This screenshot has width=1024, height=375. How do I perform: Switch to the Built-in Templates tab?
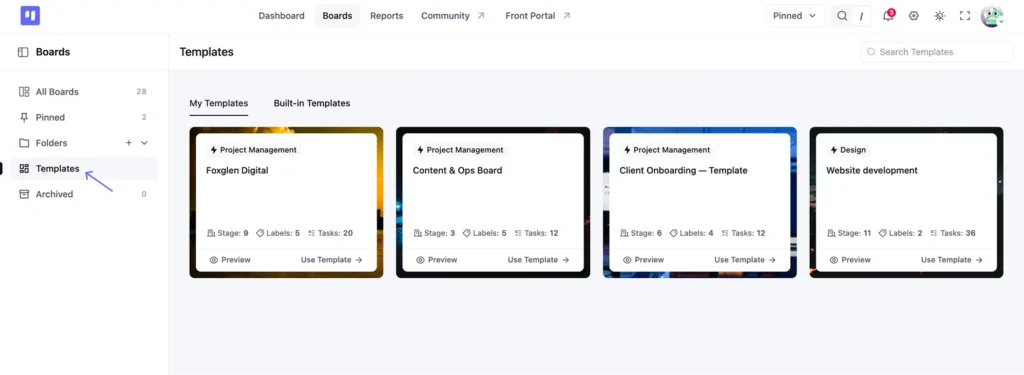312,103
